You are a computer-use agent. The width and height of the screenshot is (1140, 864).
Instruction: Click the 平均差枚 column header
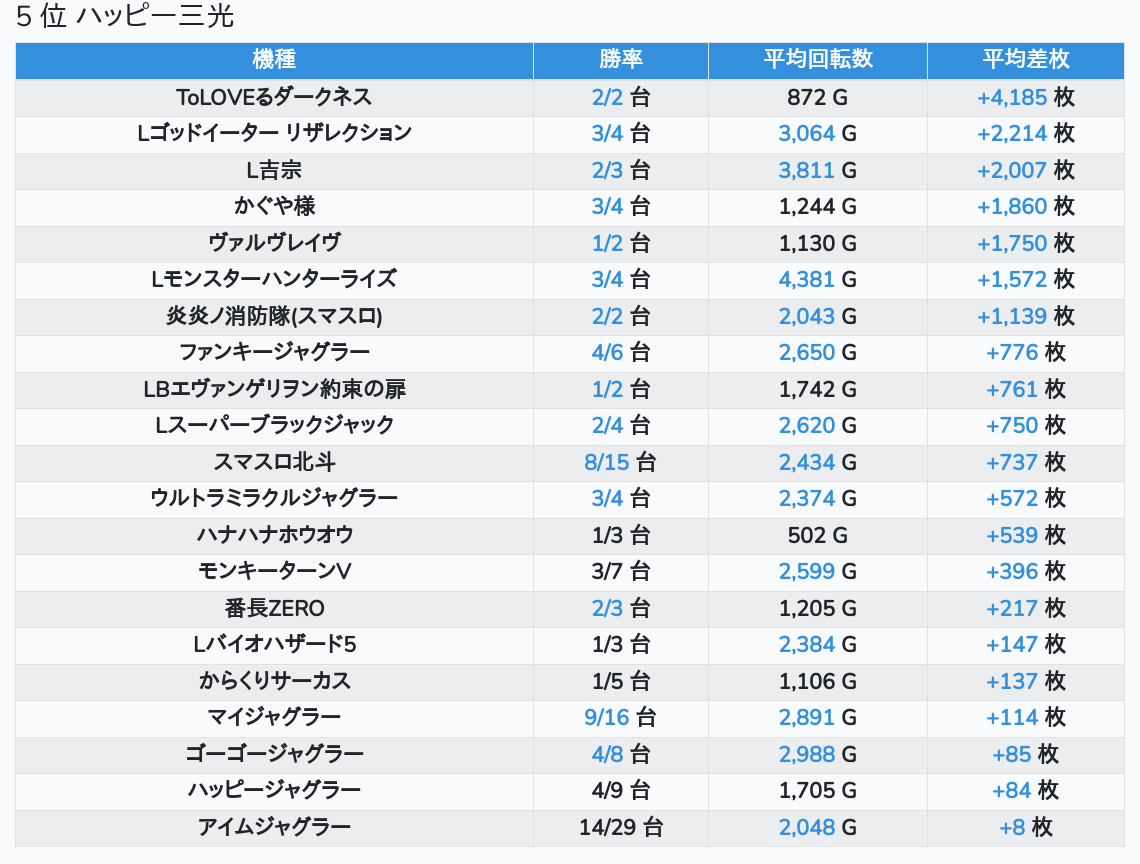[1026, 60]
